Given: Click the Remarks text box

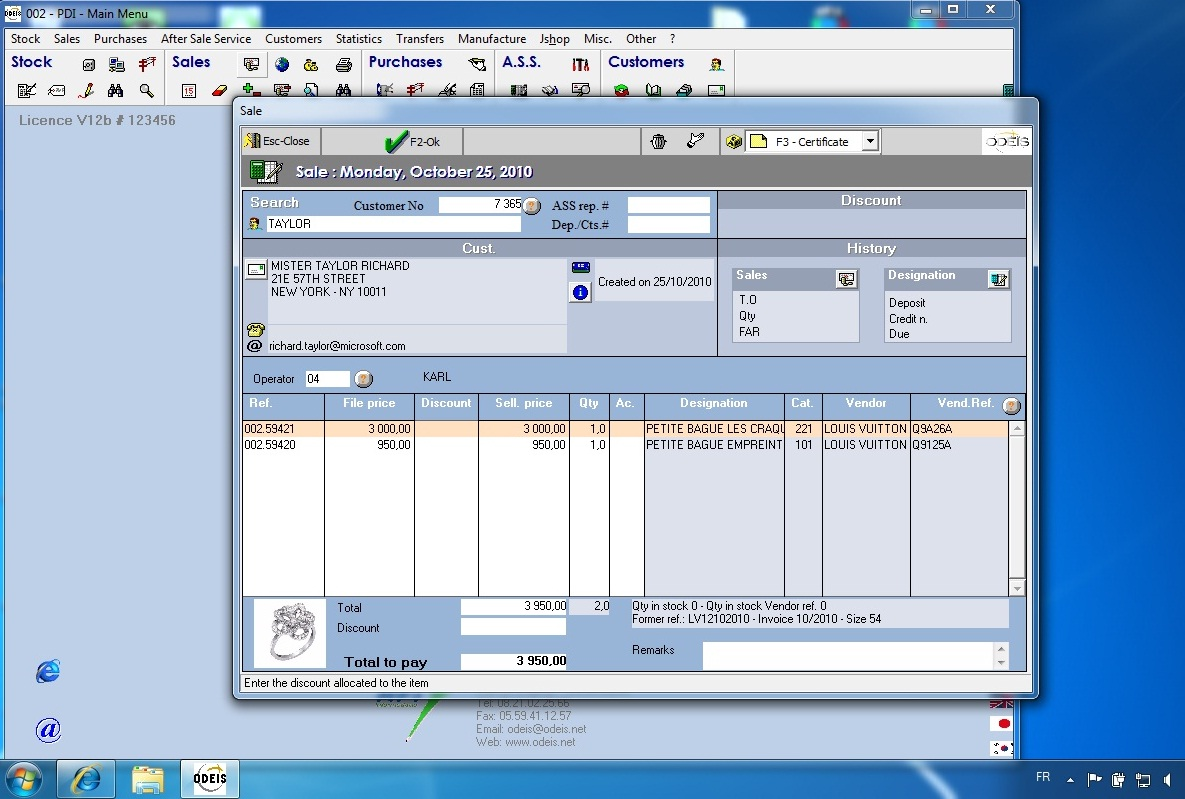Looking at the screenshot, I should coord(848,655).
